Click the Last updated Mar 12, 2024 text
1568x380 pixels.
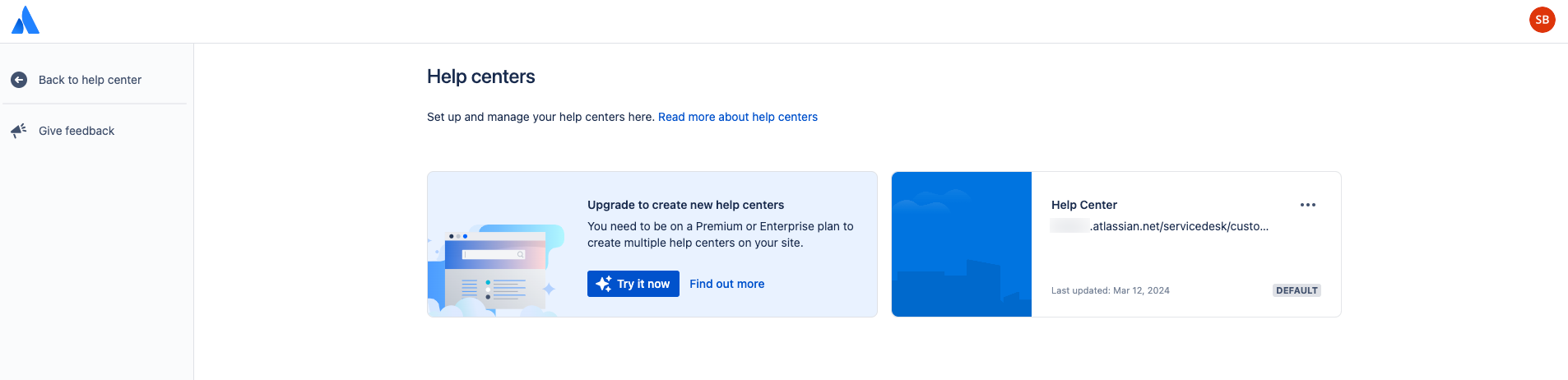click(1110, 290)
